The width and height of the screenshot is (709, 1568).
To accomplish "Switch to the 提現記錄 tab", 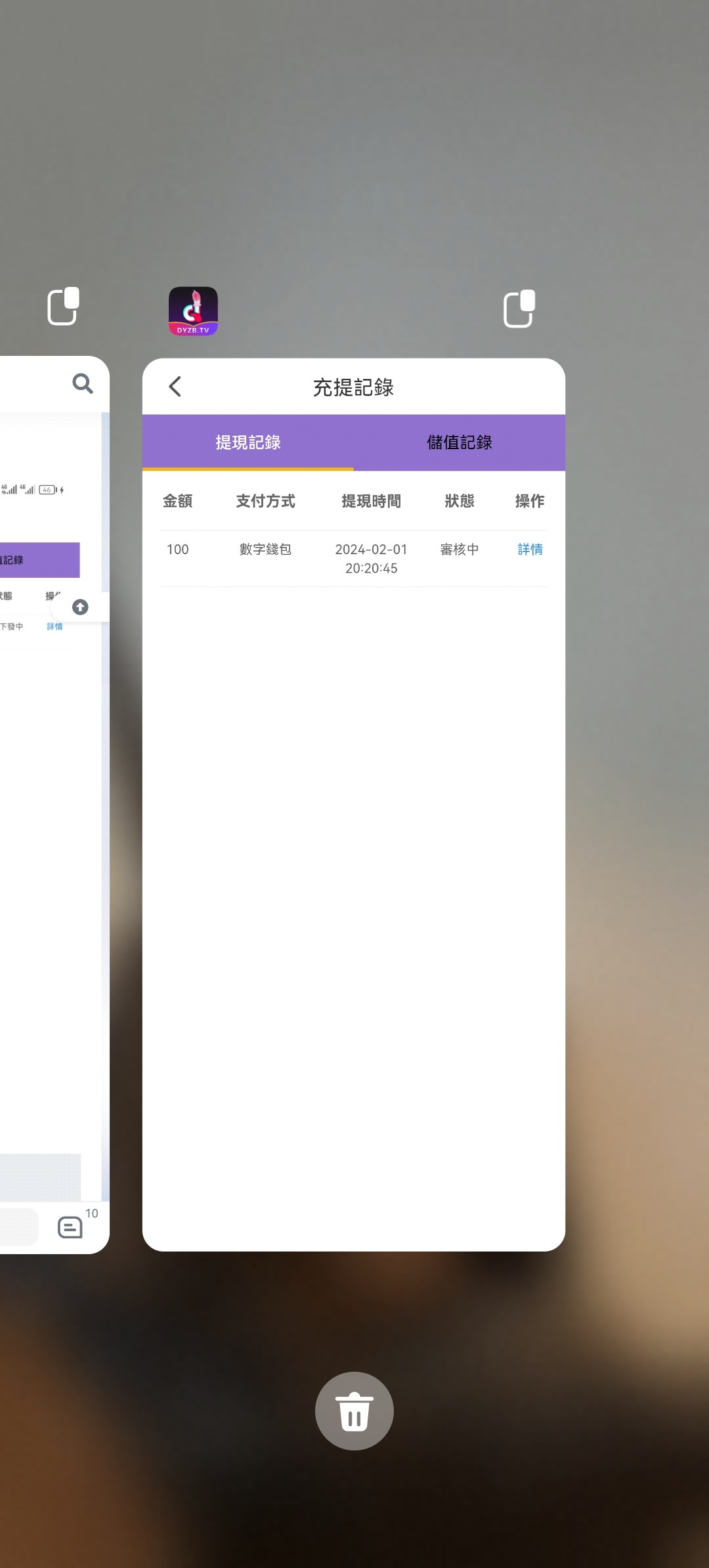I will coord(248,443).
